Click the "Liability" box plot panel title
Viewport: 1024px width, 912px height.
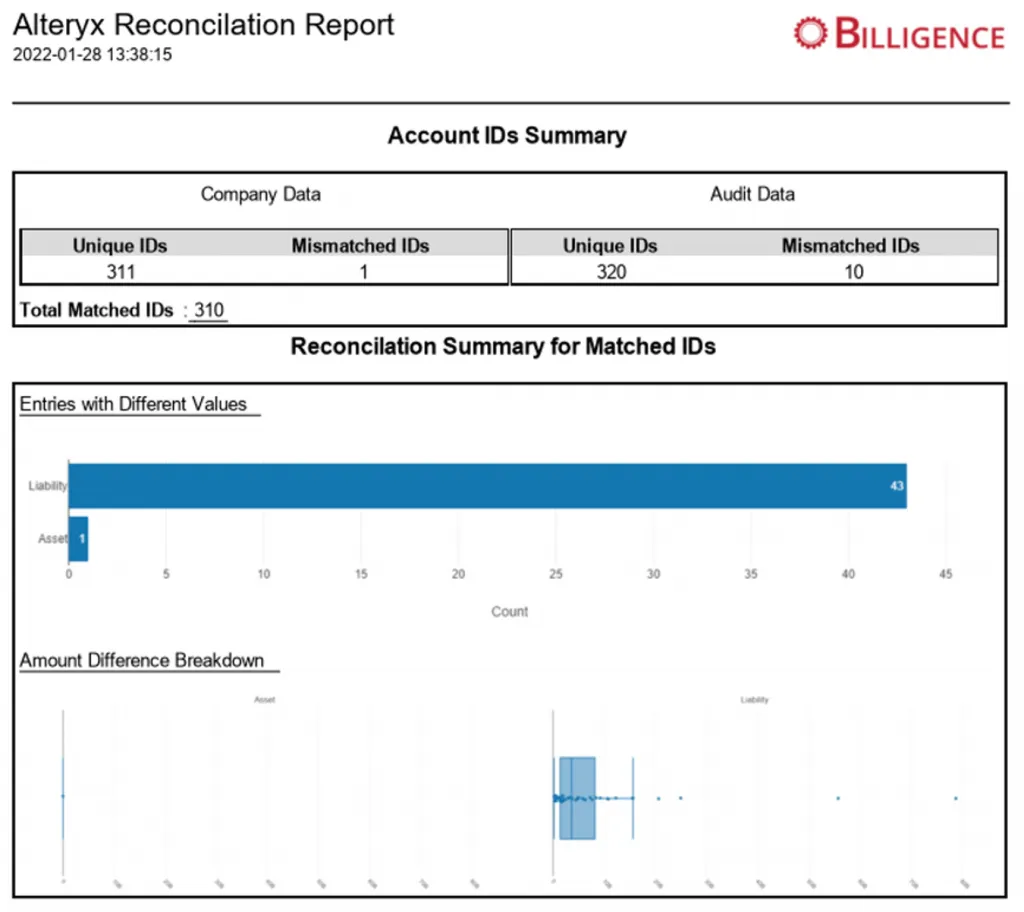tap(754, 700)
